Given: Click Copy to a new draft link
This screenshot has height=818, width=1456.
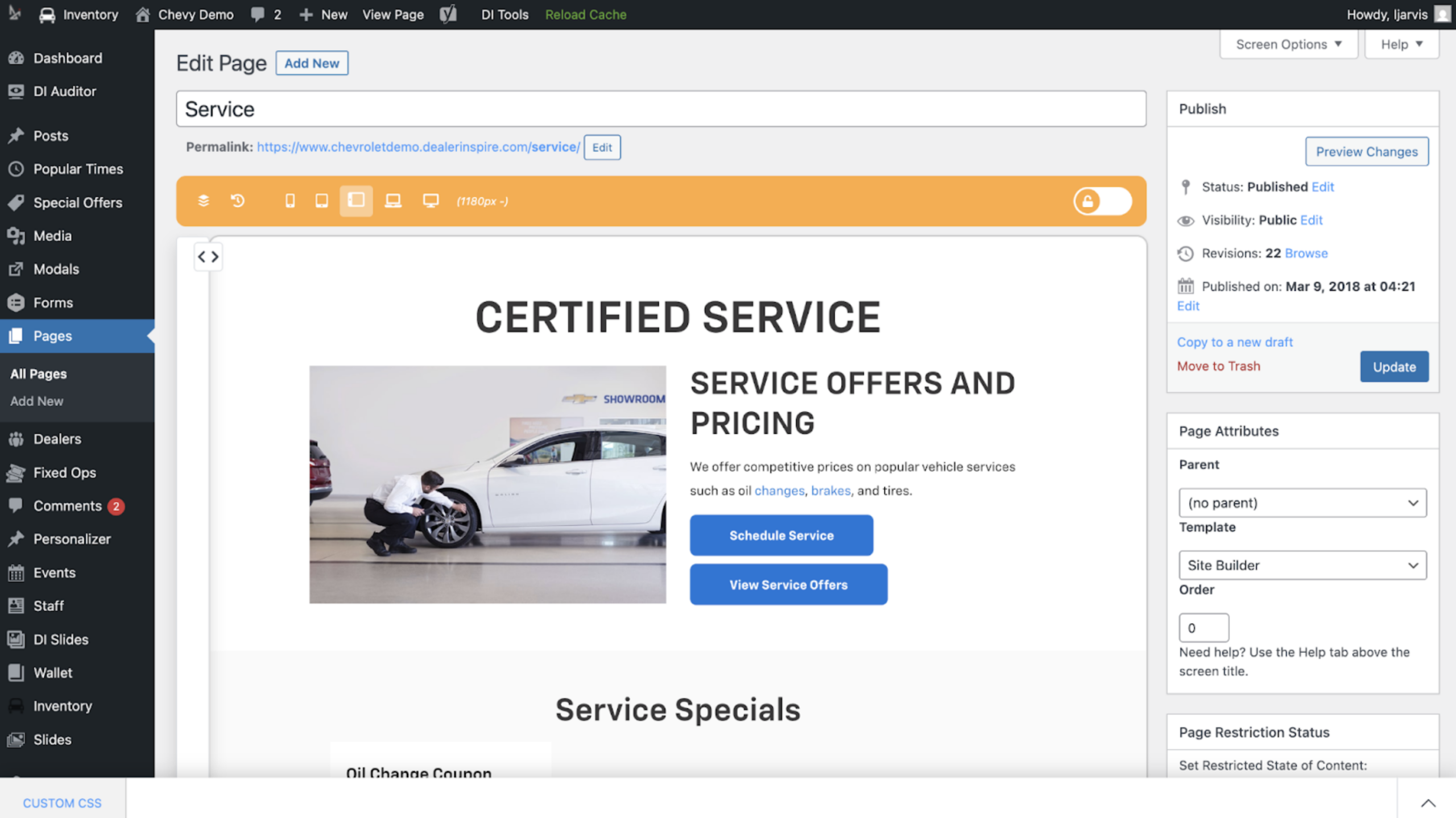Looking at the screenshot, I should coord(1235,342).
